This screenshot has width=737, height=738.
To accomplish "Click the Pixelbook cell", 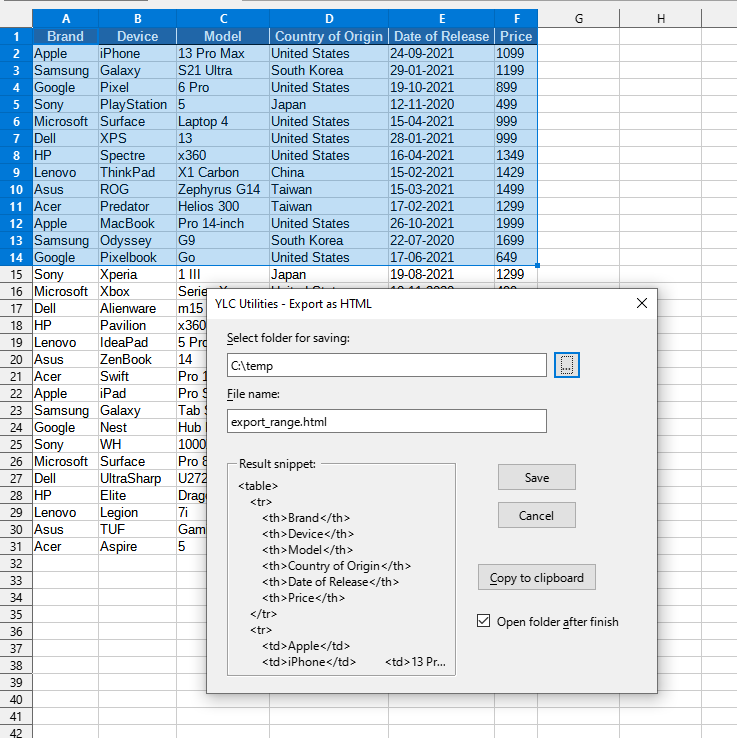I will pos(137,257).
